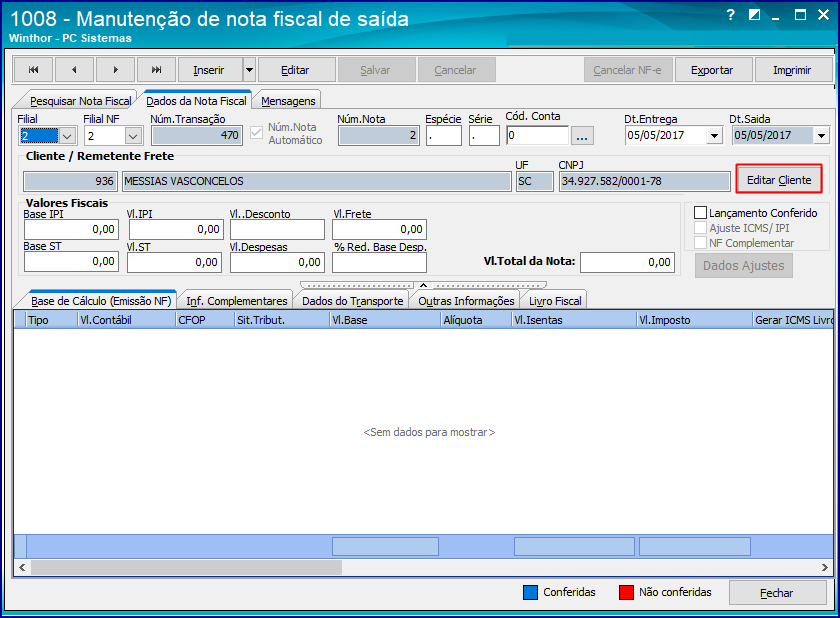Open Outras Informações tab

[466, 301]
